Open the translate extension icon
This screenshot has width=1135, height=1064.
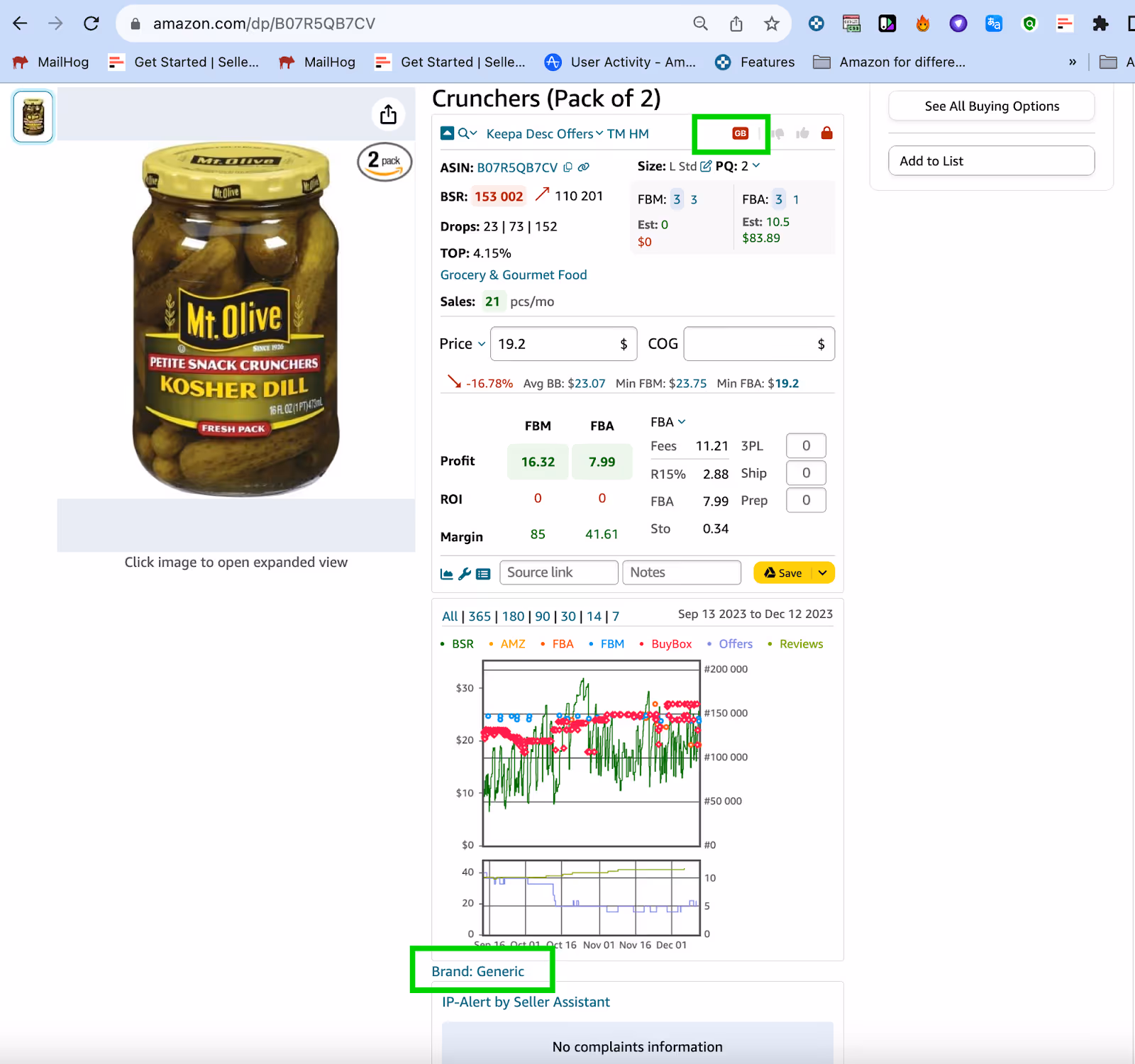(x=994, y=23)
